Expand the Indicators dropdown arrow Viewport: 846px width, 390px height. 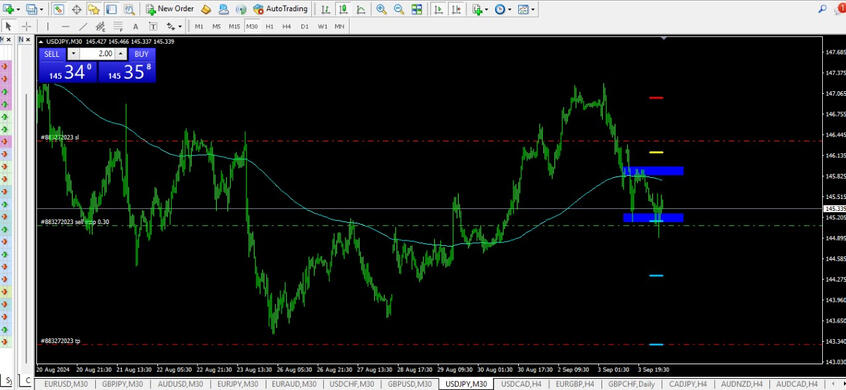coord(486,9)
